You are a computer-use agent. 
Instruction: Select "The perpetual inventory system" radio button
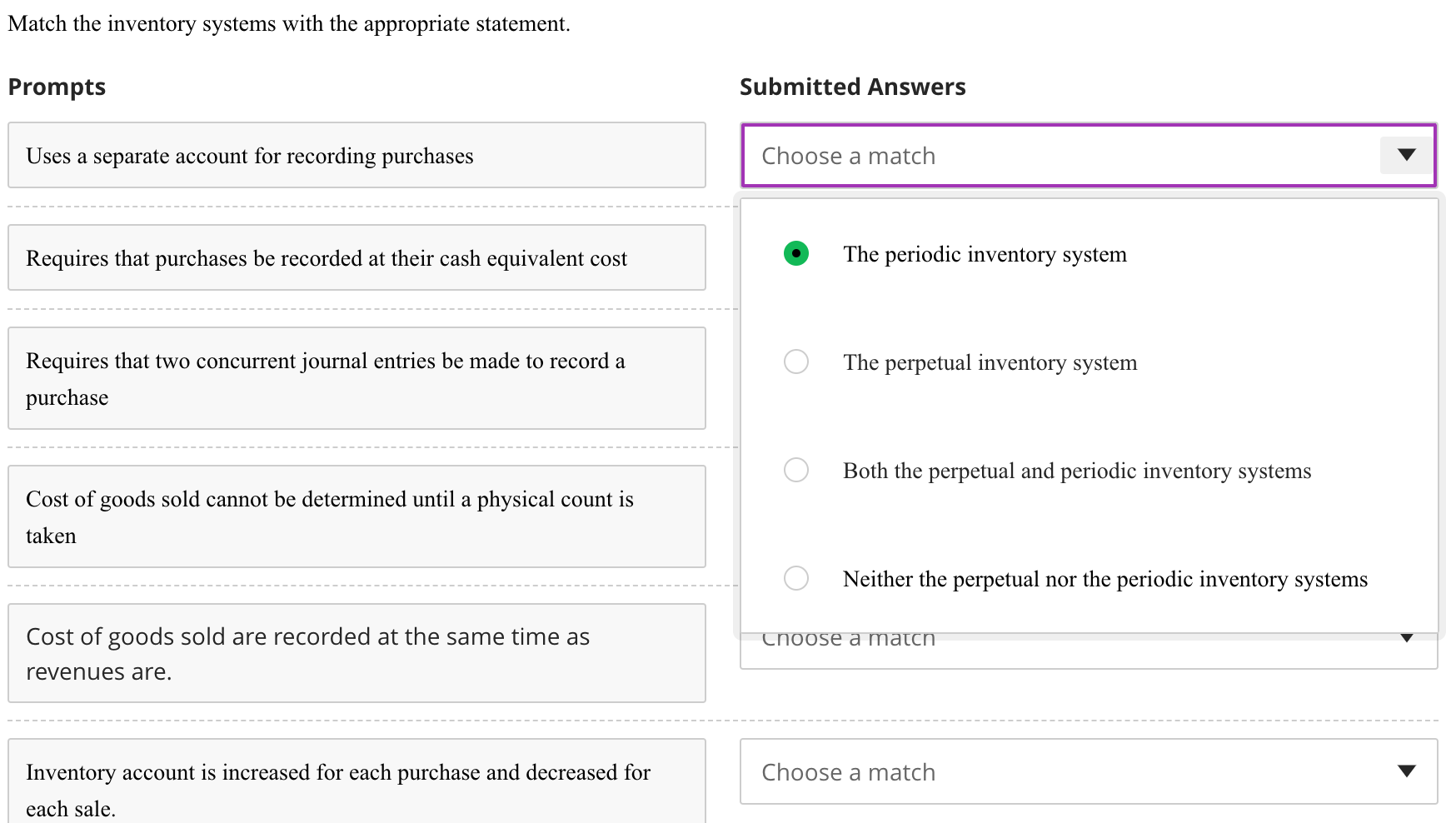pyautogui.click(x=796, y=362)
